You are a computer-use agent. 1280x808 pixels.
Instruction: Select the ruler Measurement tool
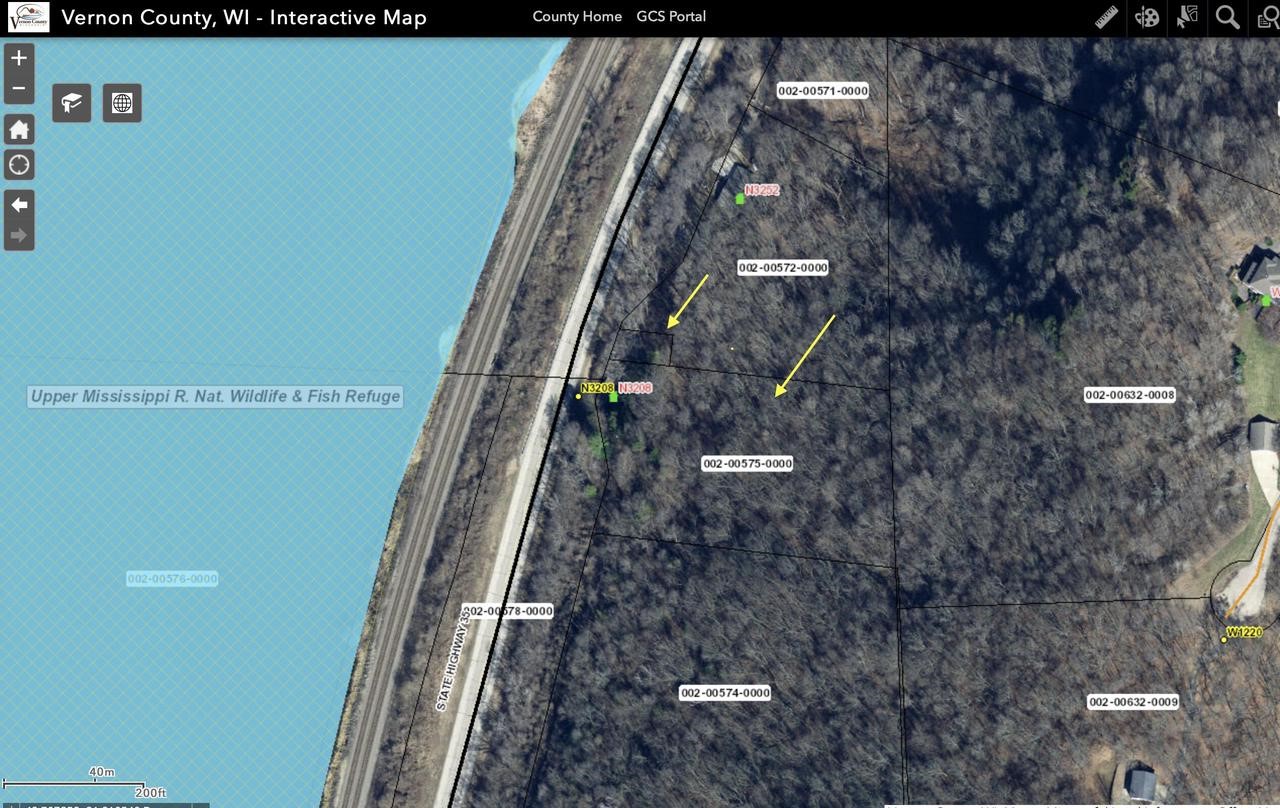[1106, 18]
